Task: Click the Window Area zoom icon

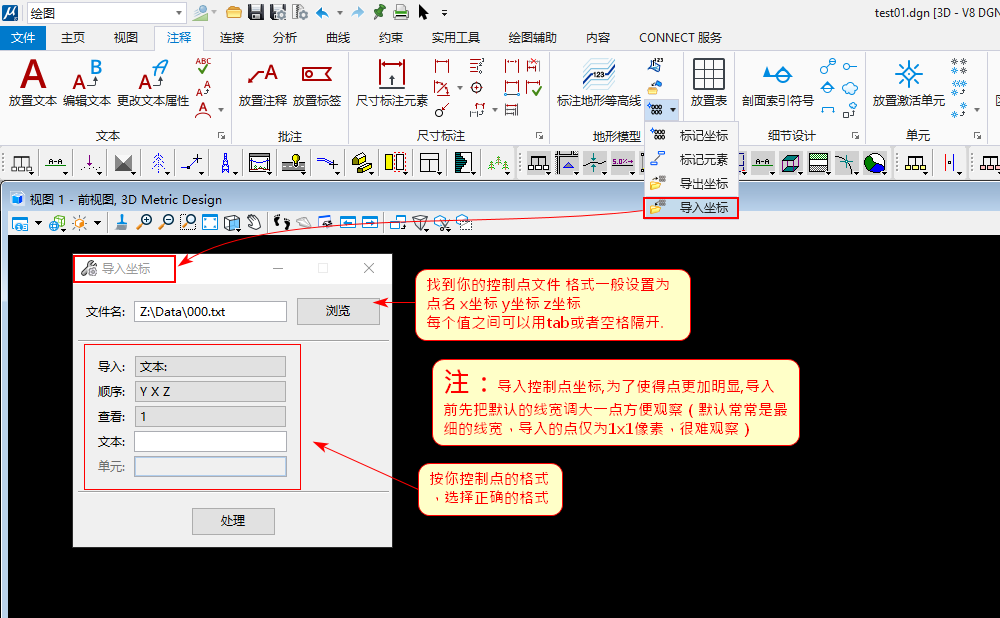Action: point(188,222)
